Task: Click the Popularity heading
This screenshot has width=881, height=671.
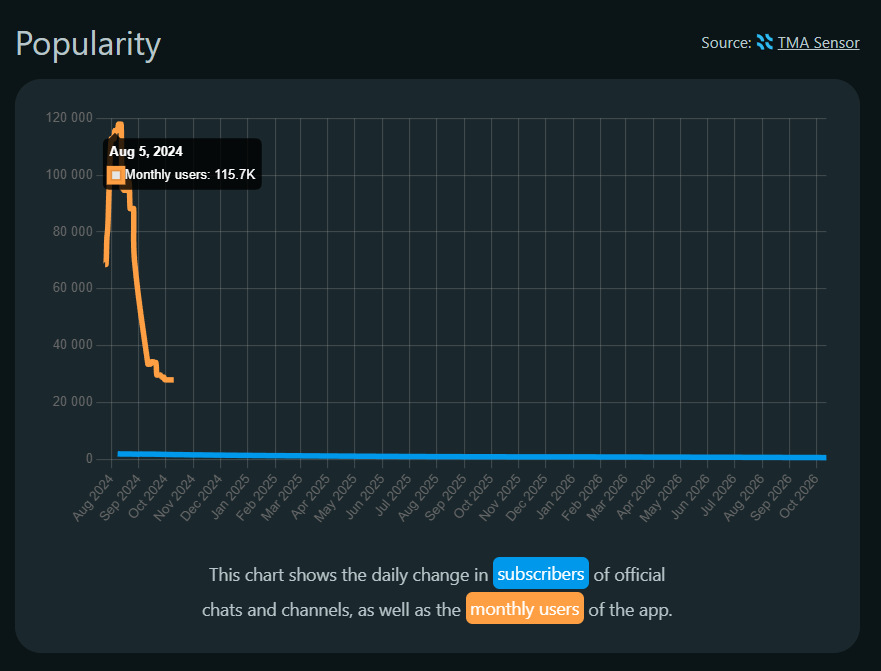Action: point(88,44)
